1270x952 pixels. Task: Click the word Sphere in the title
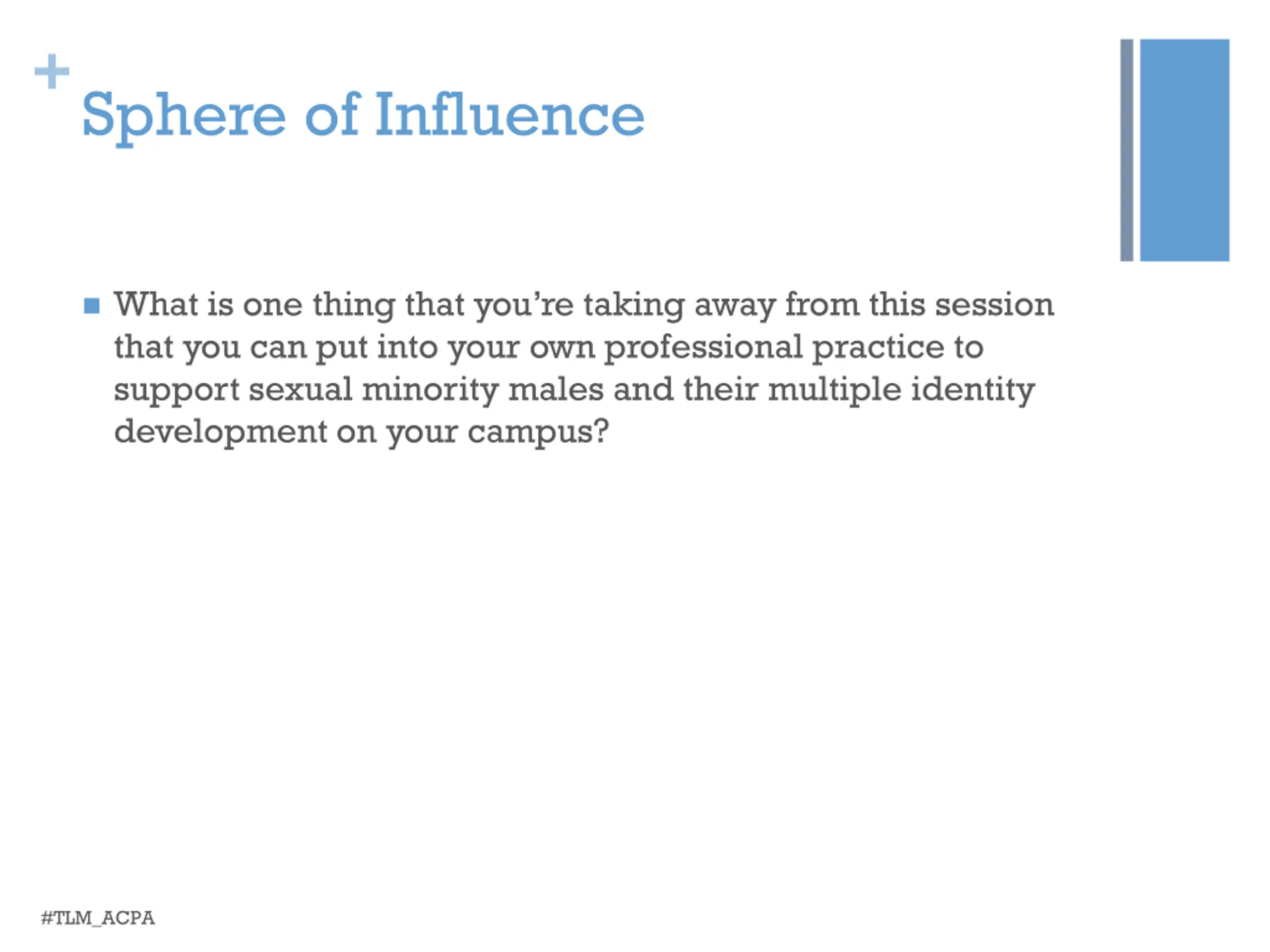[184, 117]
